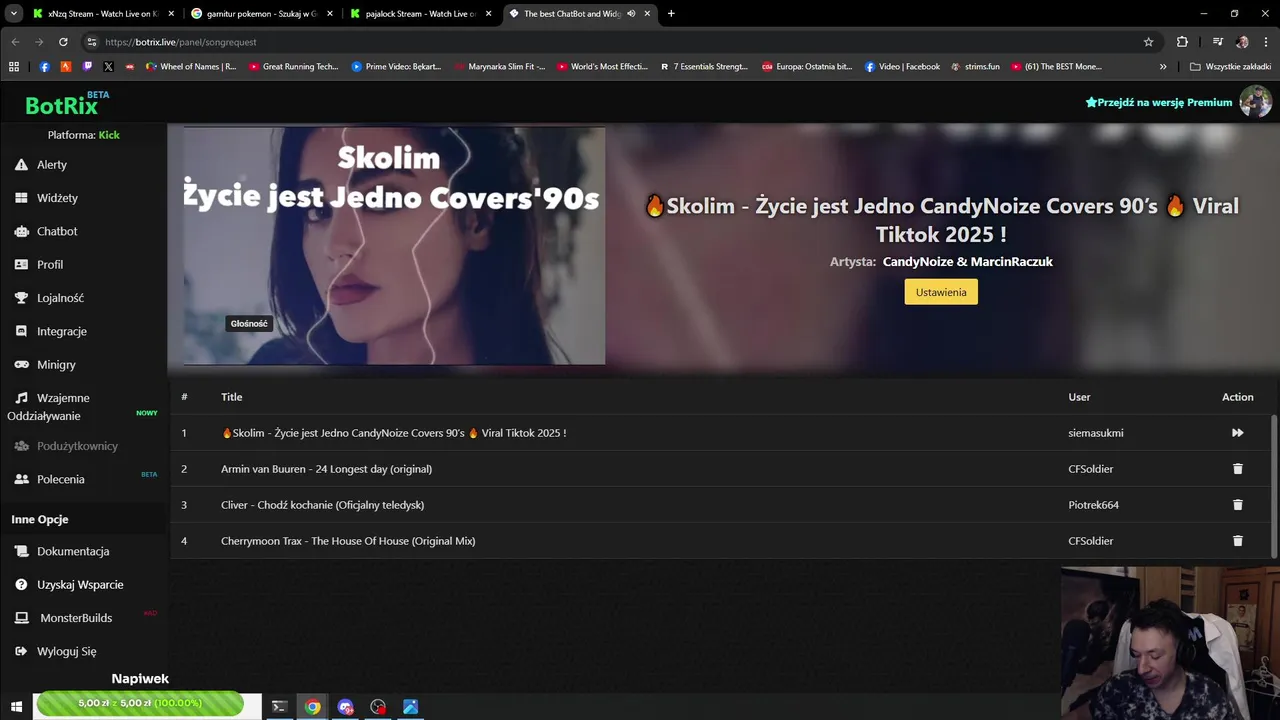Open the Chatbot section
Viewport: 1280px width, 720px height.
click(x=46, y=231)
